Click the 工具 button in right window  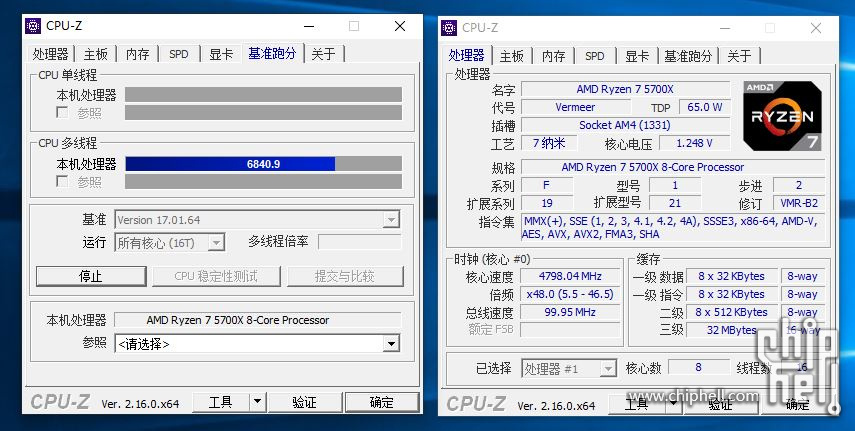(x=637, y=404)
